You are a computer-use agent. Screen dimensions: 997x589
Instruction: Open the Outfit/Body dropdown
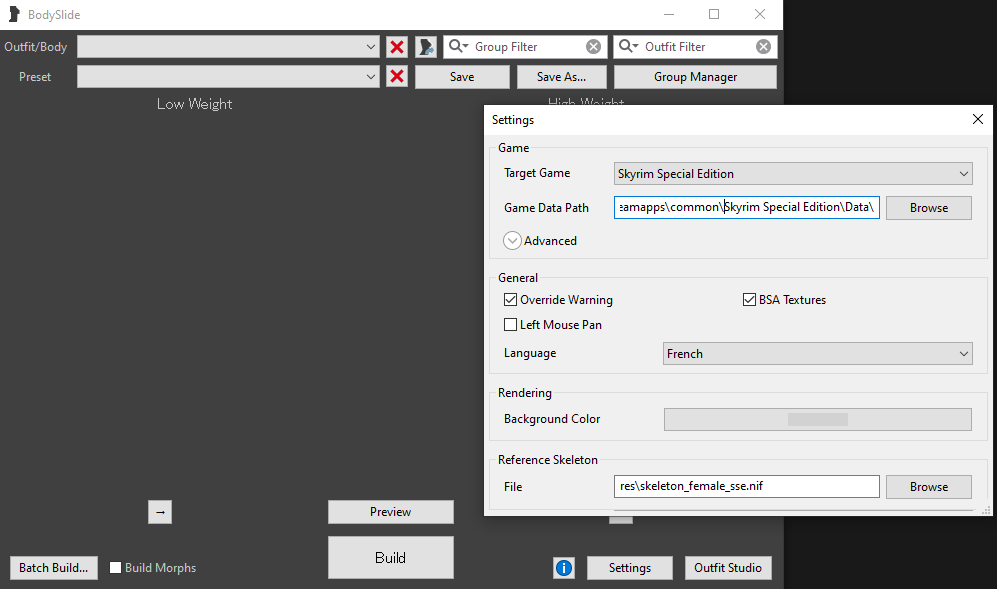click(228, 47)
